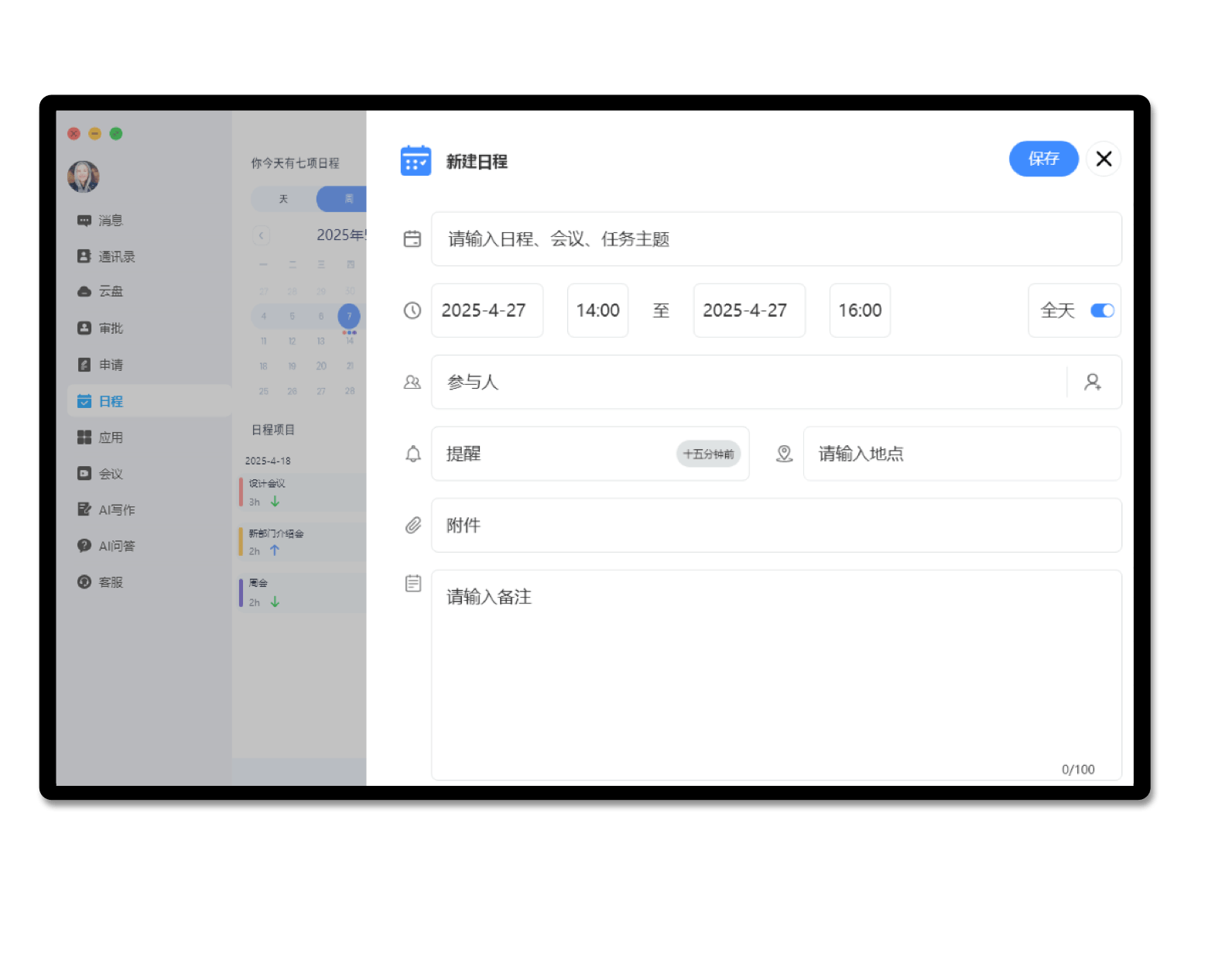Click the down arrow on 周会
The height and width of the screenshot is (957, 1232).
[x=275, y=602]
